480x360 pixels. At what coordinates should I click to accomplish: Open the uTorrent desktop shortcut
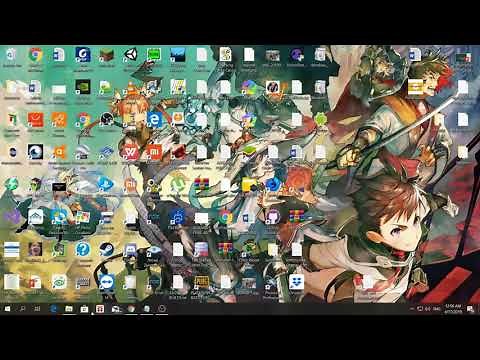coord(178,184)
